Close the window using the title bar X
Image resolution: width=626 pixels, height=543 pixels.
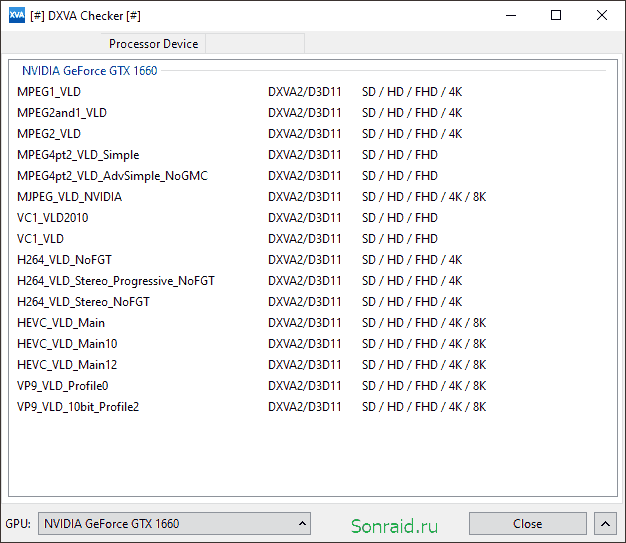(x=602, y=16)
